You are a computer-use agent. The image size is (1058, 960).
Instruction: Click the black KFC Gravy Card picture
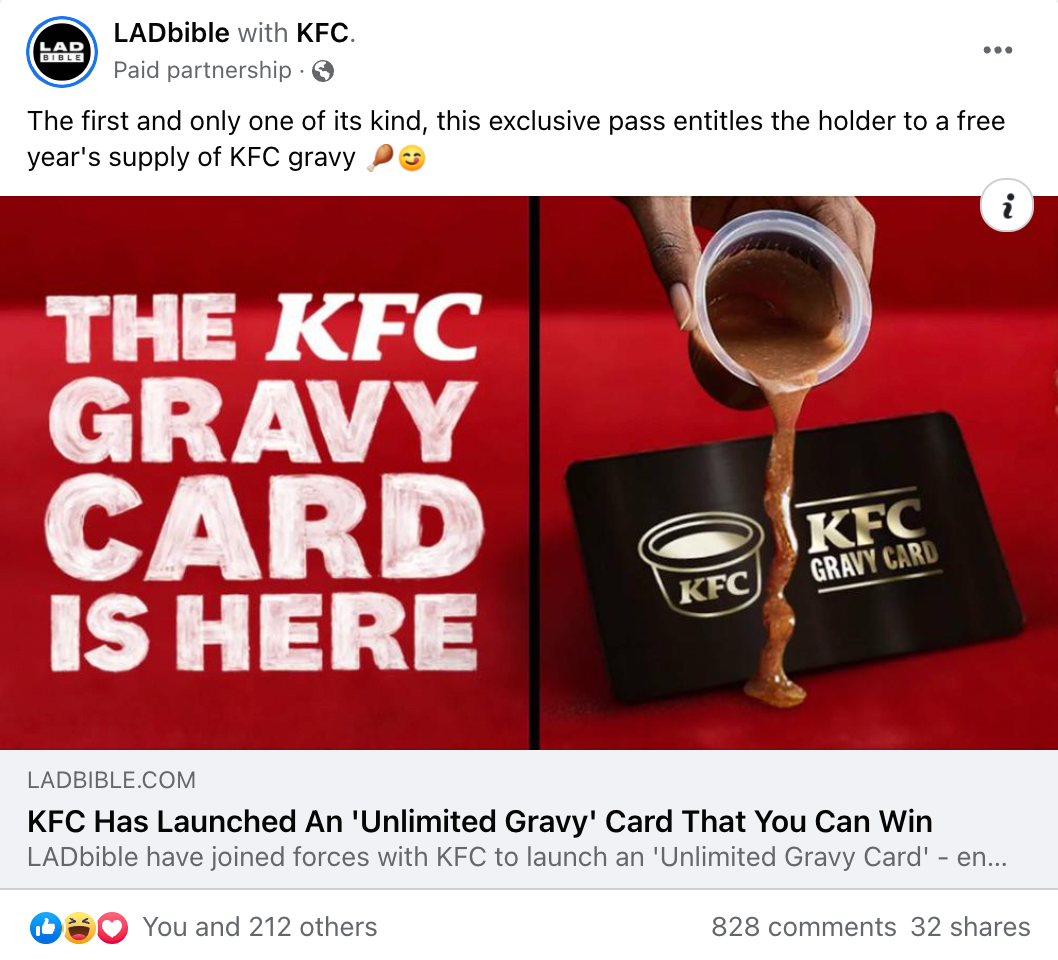click(793, 559)
